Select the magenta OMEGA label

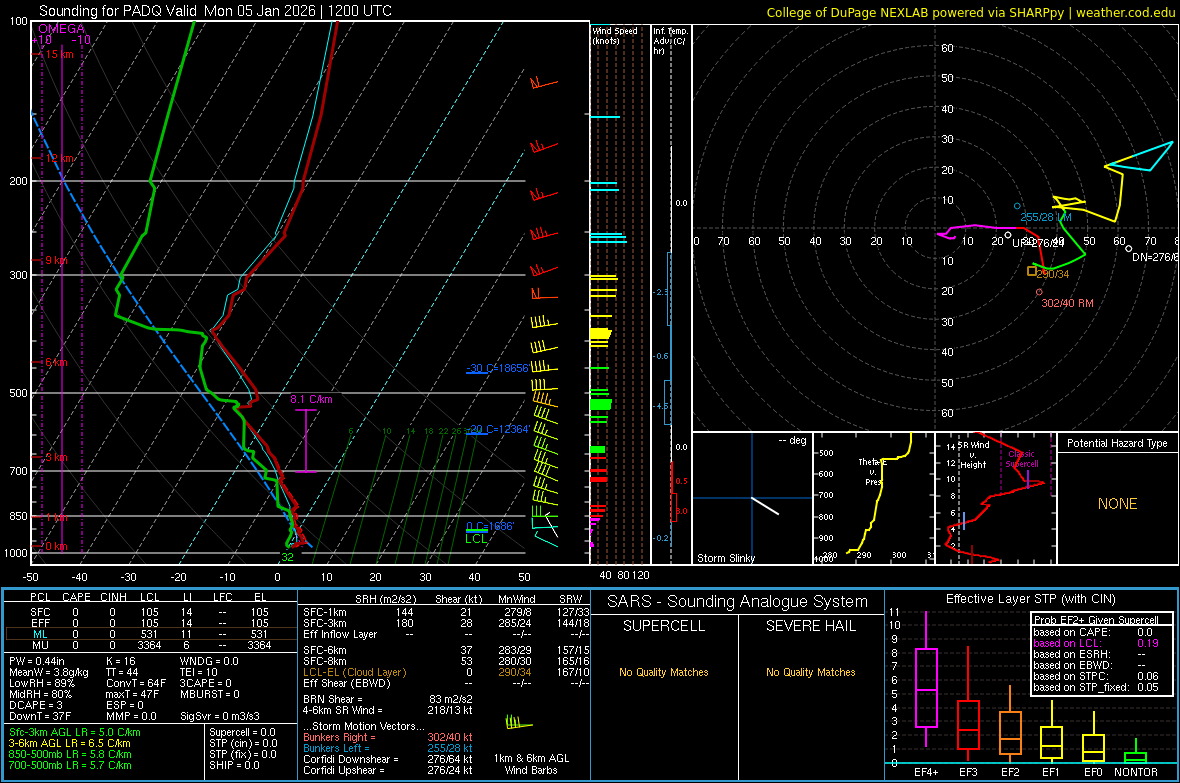point(62,29)
